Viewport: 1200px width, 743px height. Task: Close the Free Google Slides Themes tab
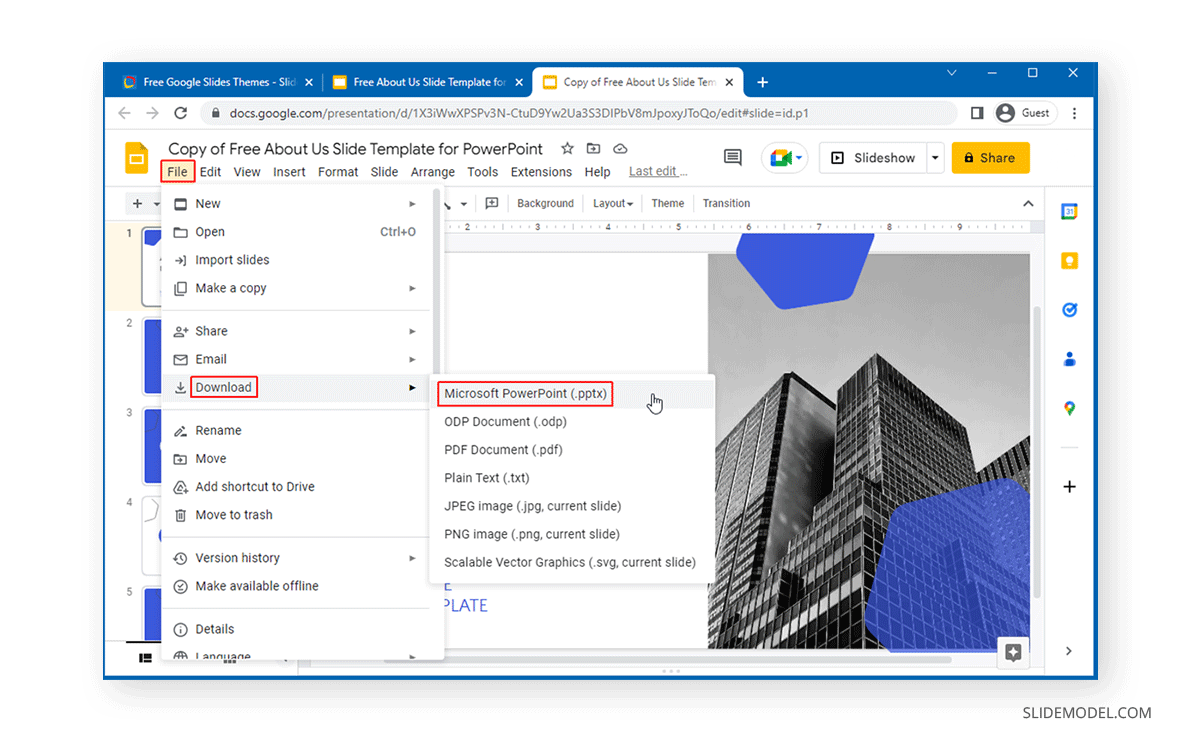click(309, 82)
